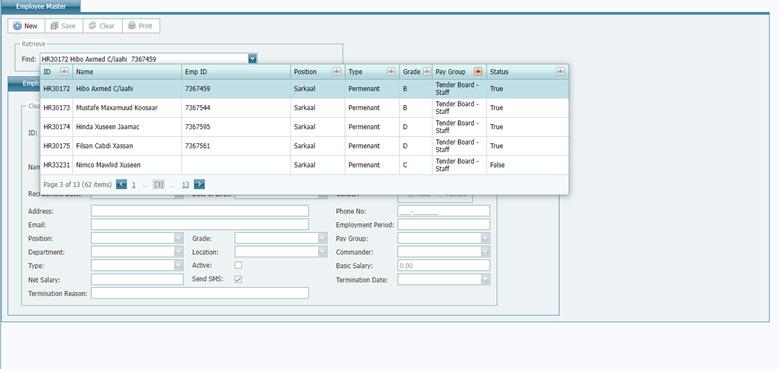Click the Address input field

tap(200, 211)
